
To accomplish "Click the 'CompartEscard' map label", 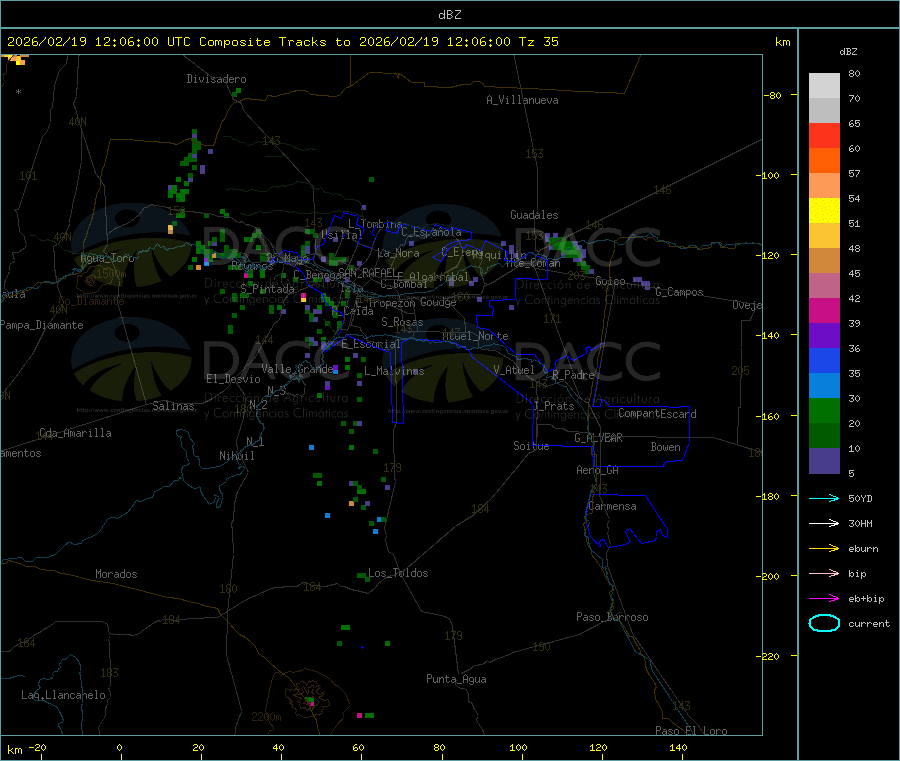I will click(657, 413).
